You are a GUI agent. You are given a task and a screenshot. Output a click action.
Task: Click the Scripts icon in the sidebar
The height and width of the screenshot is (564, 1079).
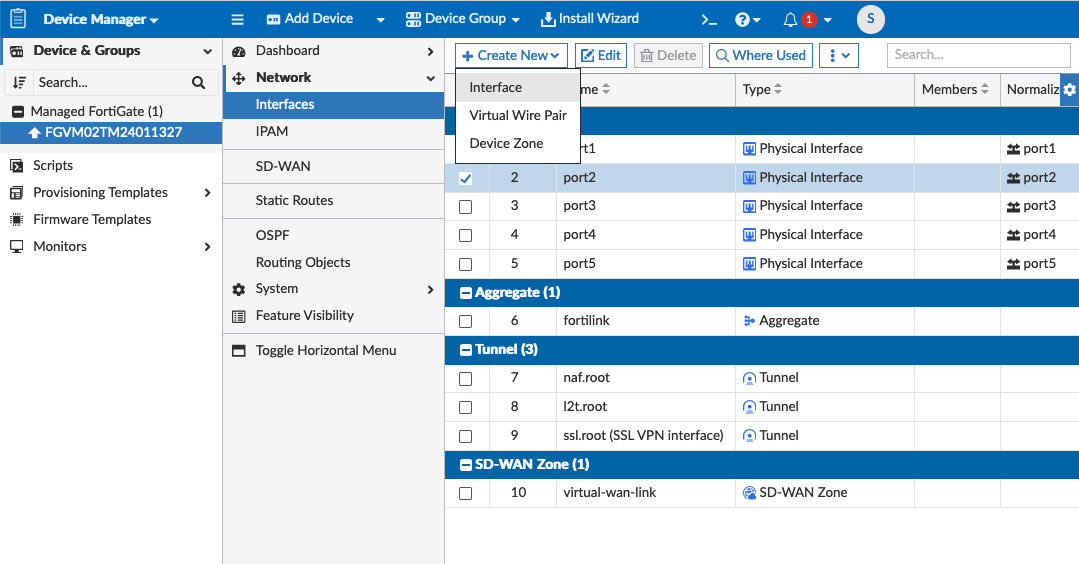(x=17, y=166)
